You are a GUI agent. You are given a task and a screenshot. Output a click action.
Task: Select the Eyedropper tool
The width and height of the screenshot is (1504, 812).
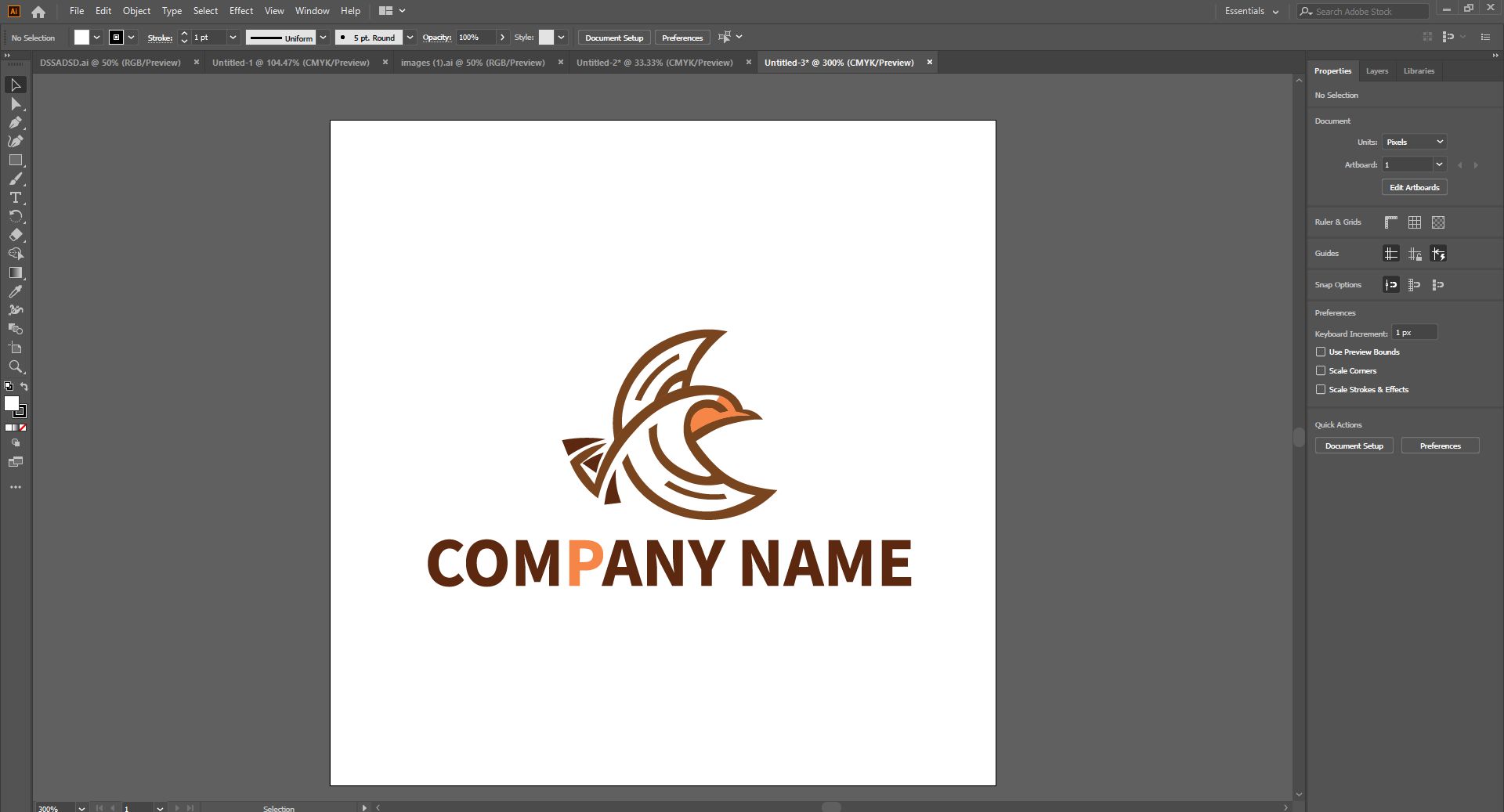coord(16,292)
